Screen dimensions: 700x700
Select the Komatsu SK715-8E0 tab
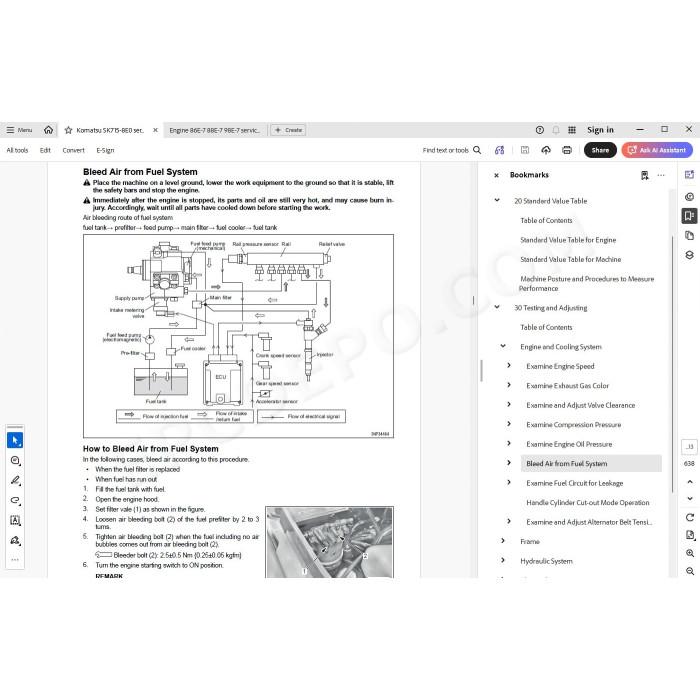click(109, 130)
